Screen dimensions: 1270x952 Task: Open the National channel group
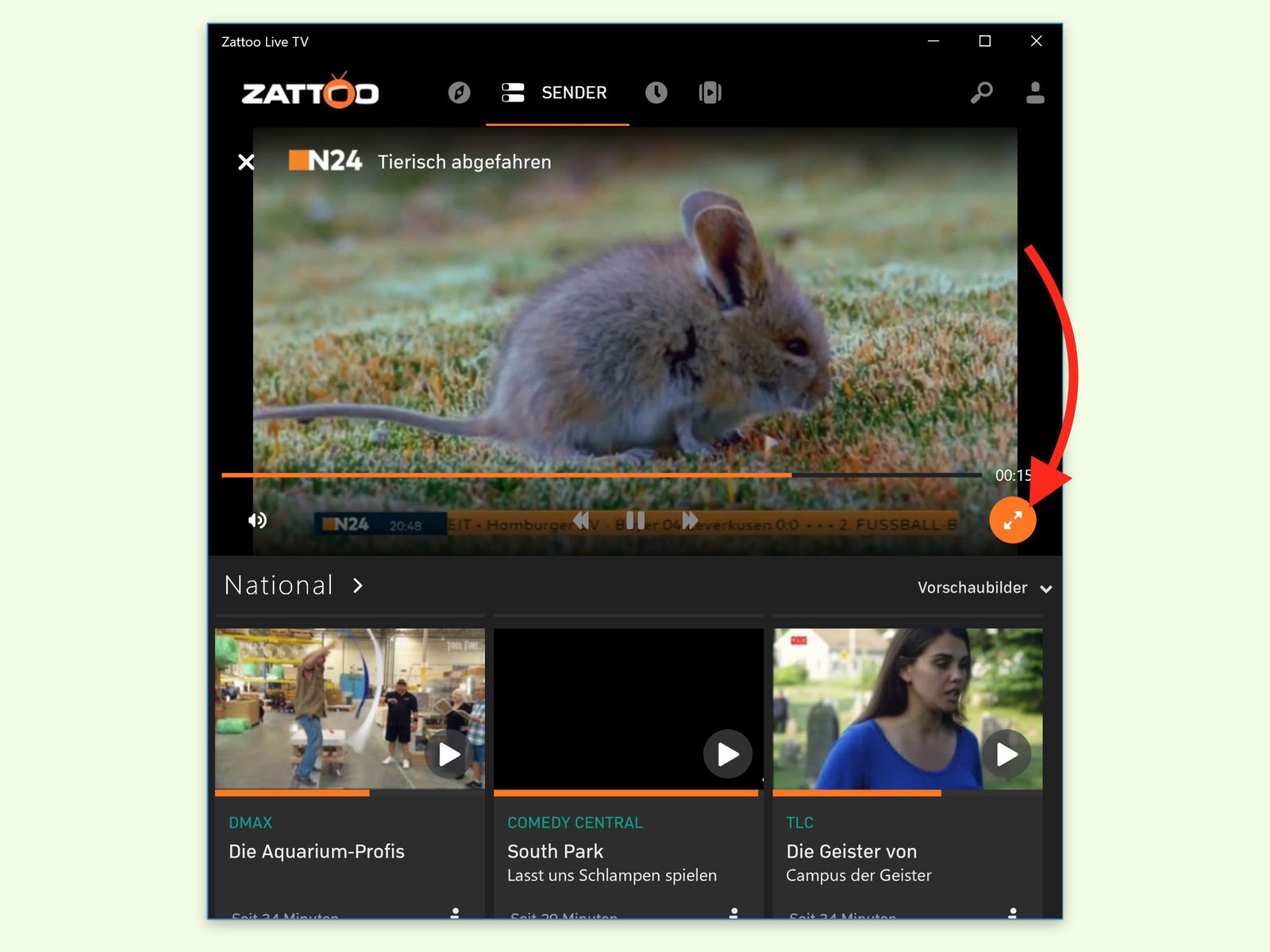pos(279,585)
